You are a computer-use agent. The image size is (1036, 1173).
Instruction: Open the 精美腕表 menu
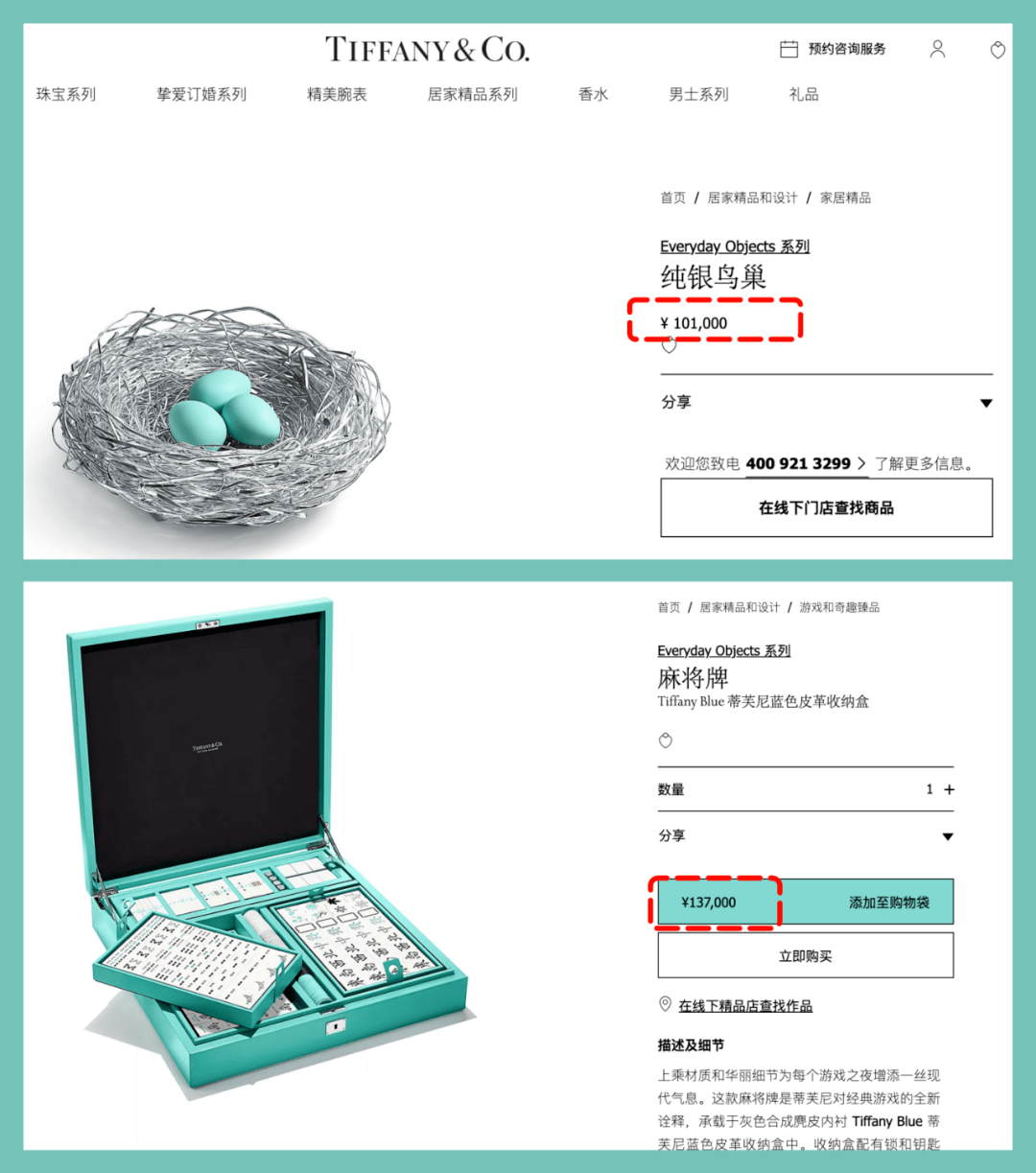(x=337, y=94)
